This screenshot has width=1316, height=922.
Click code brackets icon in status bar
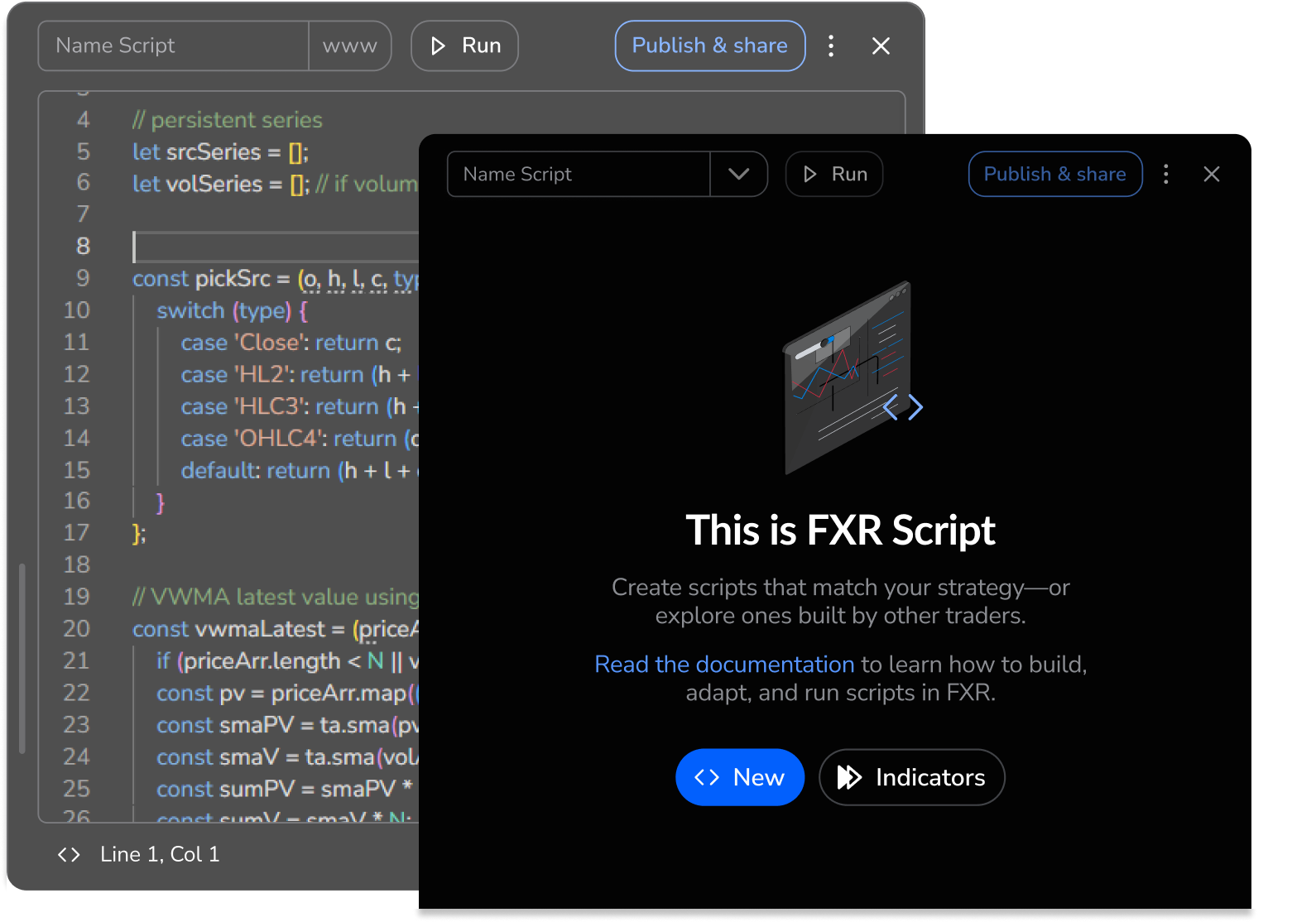(x=69, y=854)
